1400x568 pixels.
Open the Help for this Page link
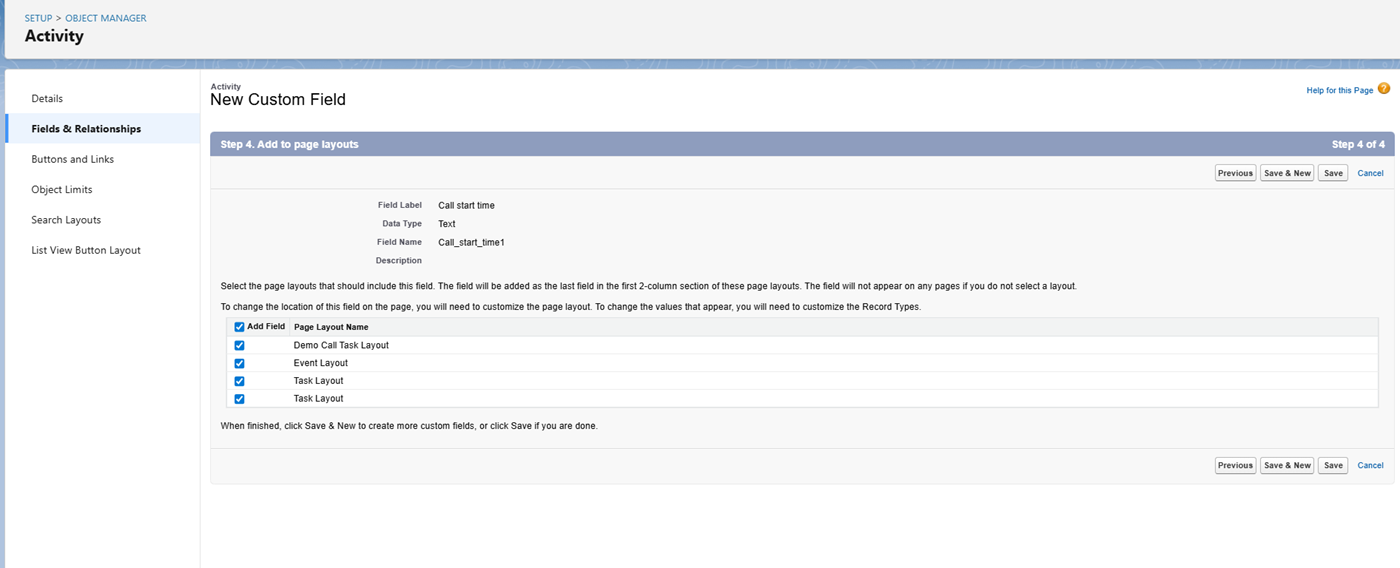[1340, 90]
